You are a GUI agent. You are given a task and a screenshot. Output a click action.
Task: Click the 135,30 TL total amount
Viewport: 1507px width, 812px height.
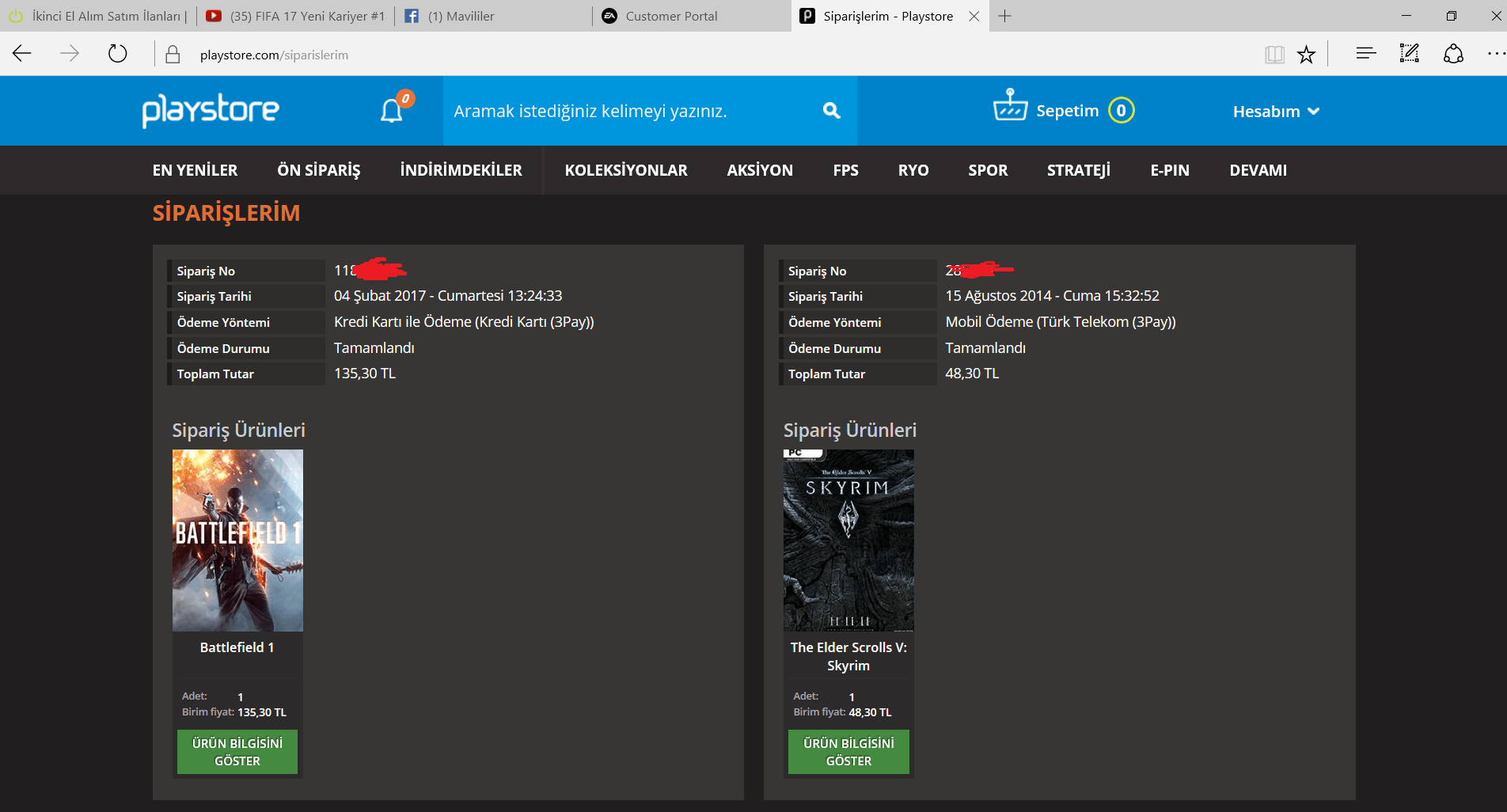coord(365,374)
